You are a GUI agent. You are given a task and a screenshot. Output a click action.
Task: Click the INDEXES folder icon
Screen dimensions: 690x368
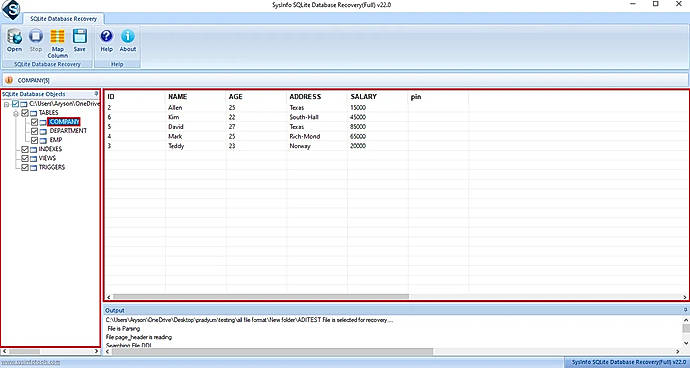(x=34, y=150)
